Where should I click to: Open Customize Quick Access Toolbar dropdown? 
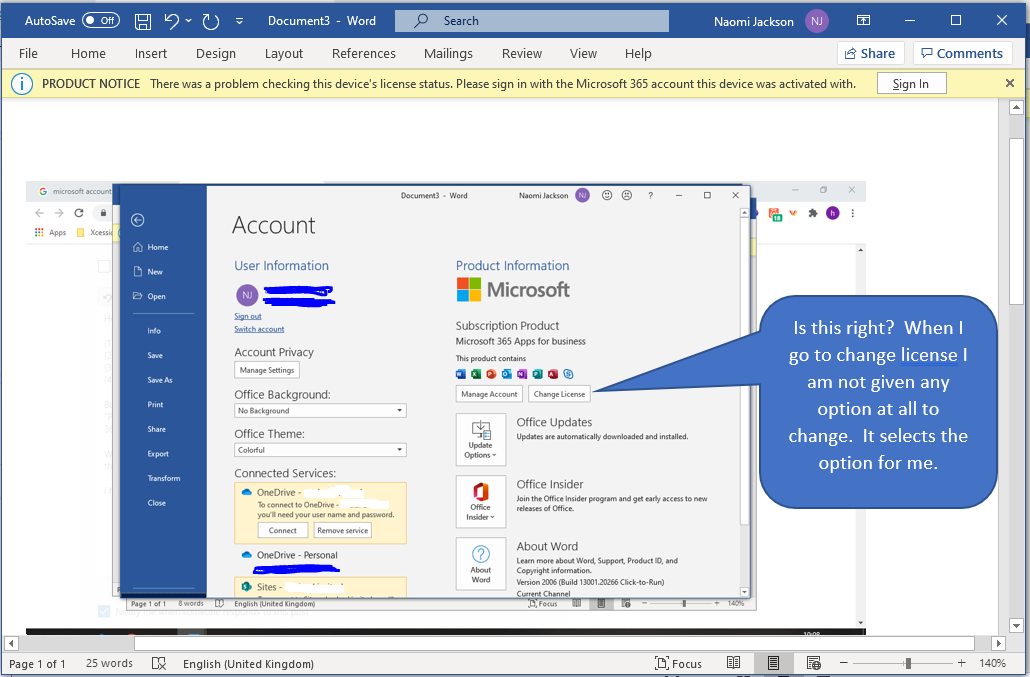240,21
